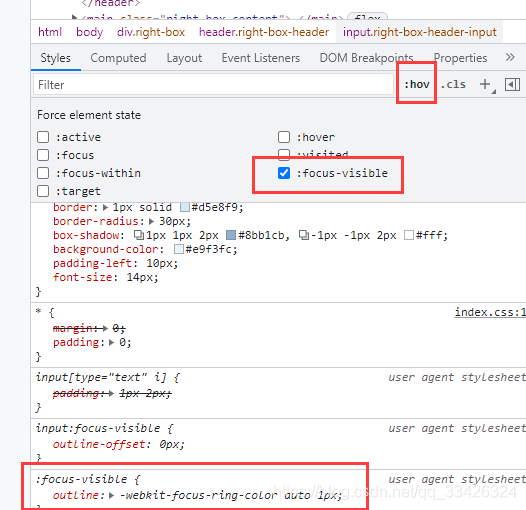Toggle the computed styles sidebar icon
Image resolution: width=526 pixels, height=510 pixels.
click(512, 85)
